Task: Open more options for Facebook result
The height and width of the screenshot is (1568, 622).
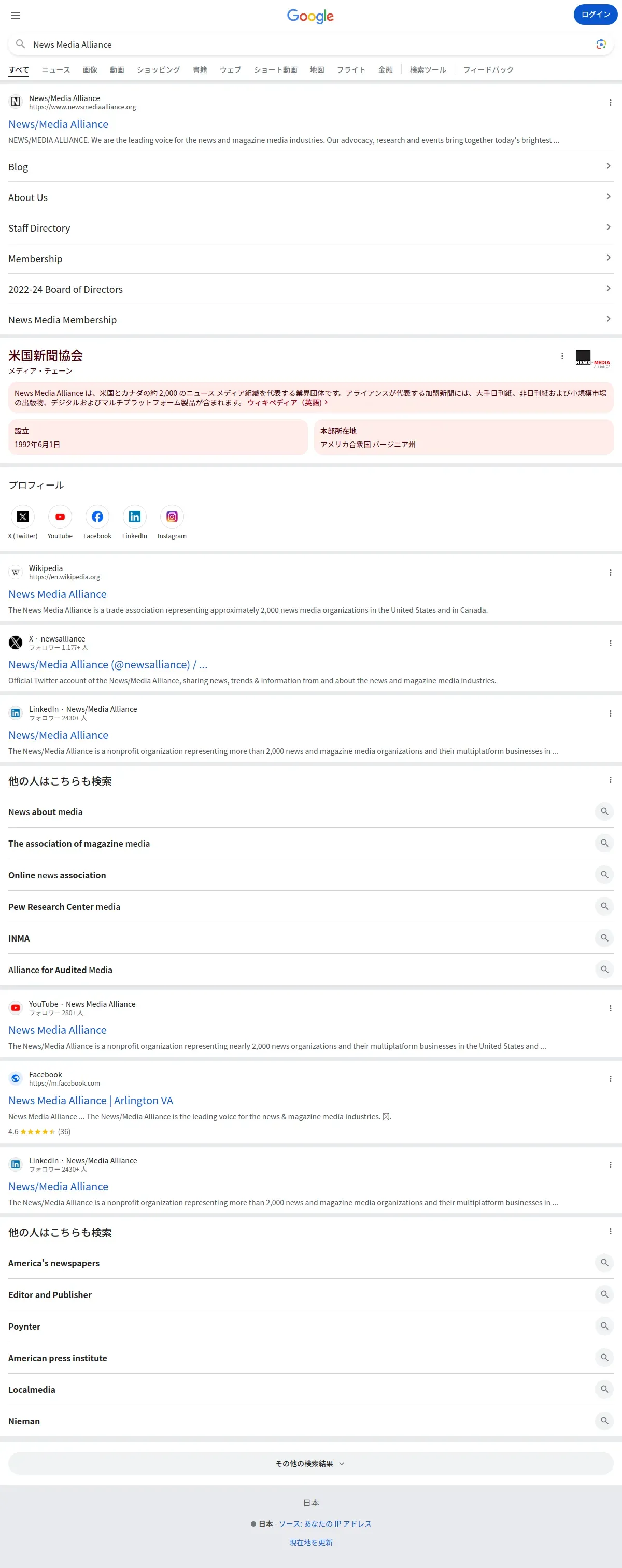Action: tap(610, 1079)
